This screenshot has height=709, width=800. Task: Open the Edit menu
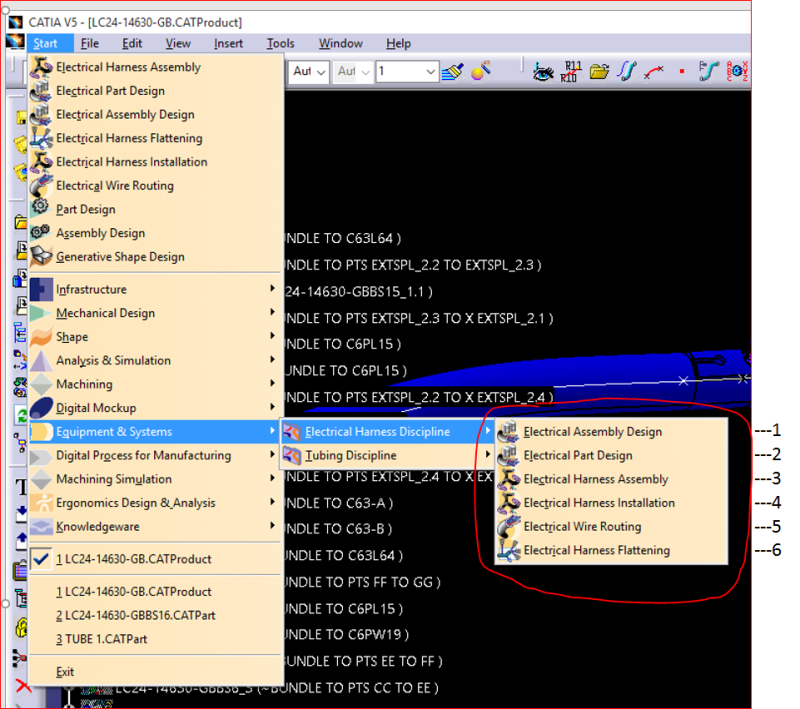(132, 43)
